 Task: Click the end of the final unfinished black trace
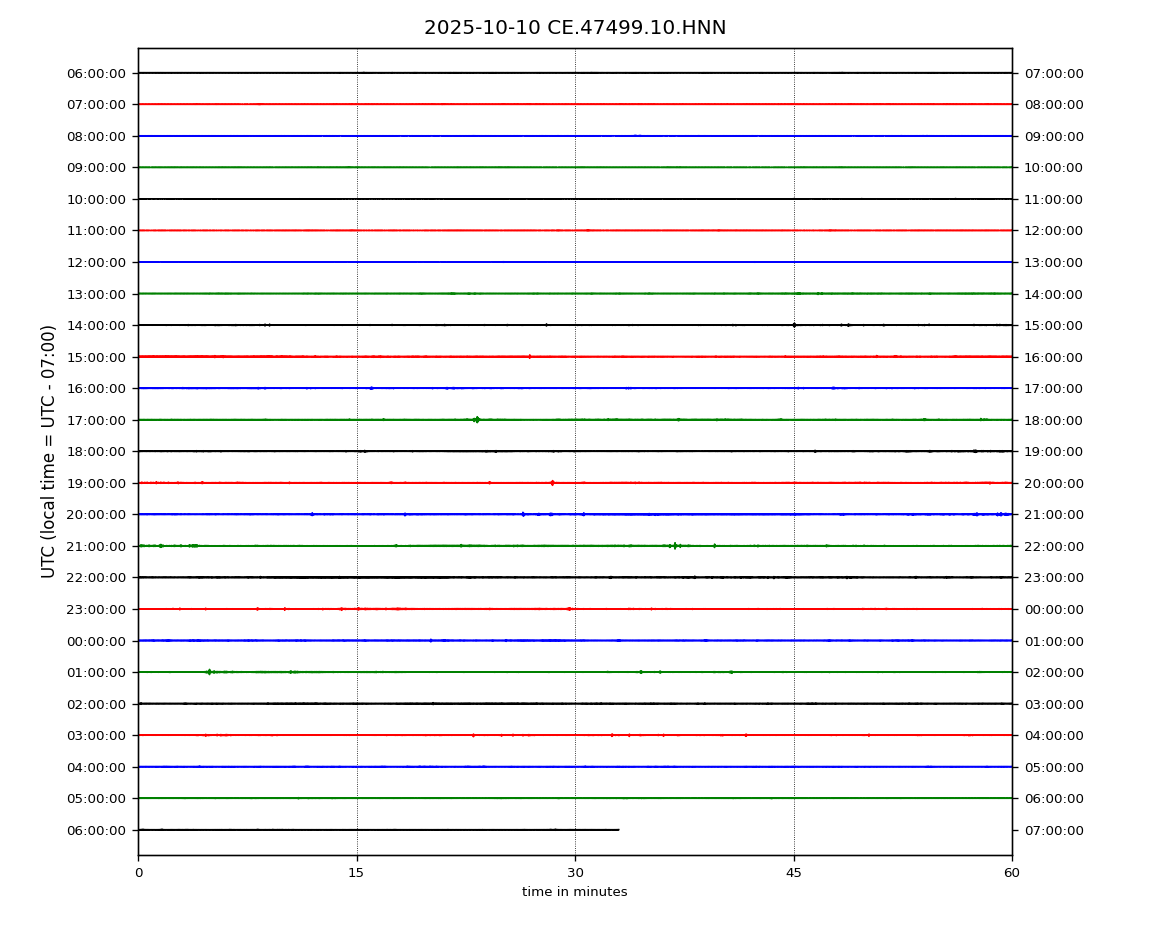pos(618,830)
